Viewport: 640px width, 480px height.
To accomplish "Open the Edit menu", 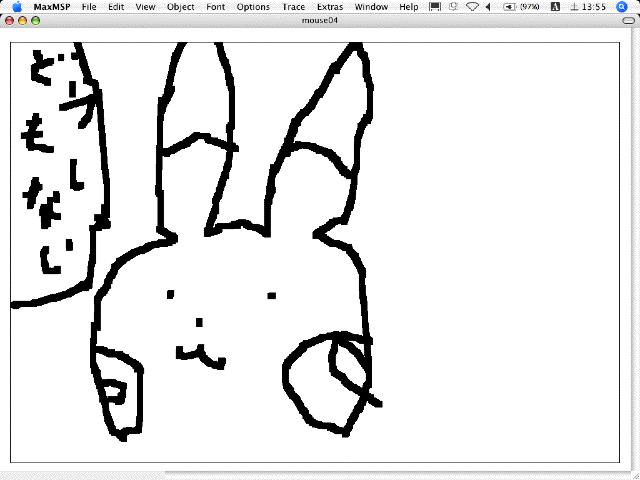I will 116,7.
